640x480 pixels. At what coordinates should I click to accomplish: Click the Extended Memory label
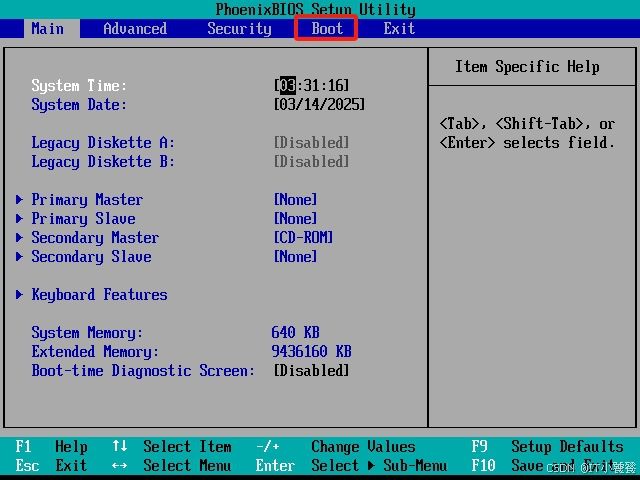click(x=95, y=352)
